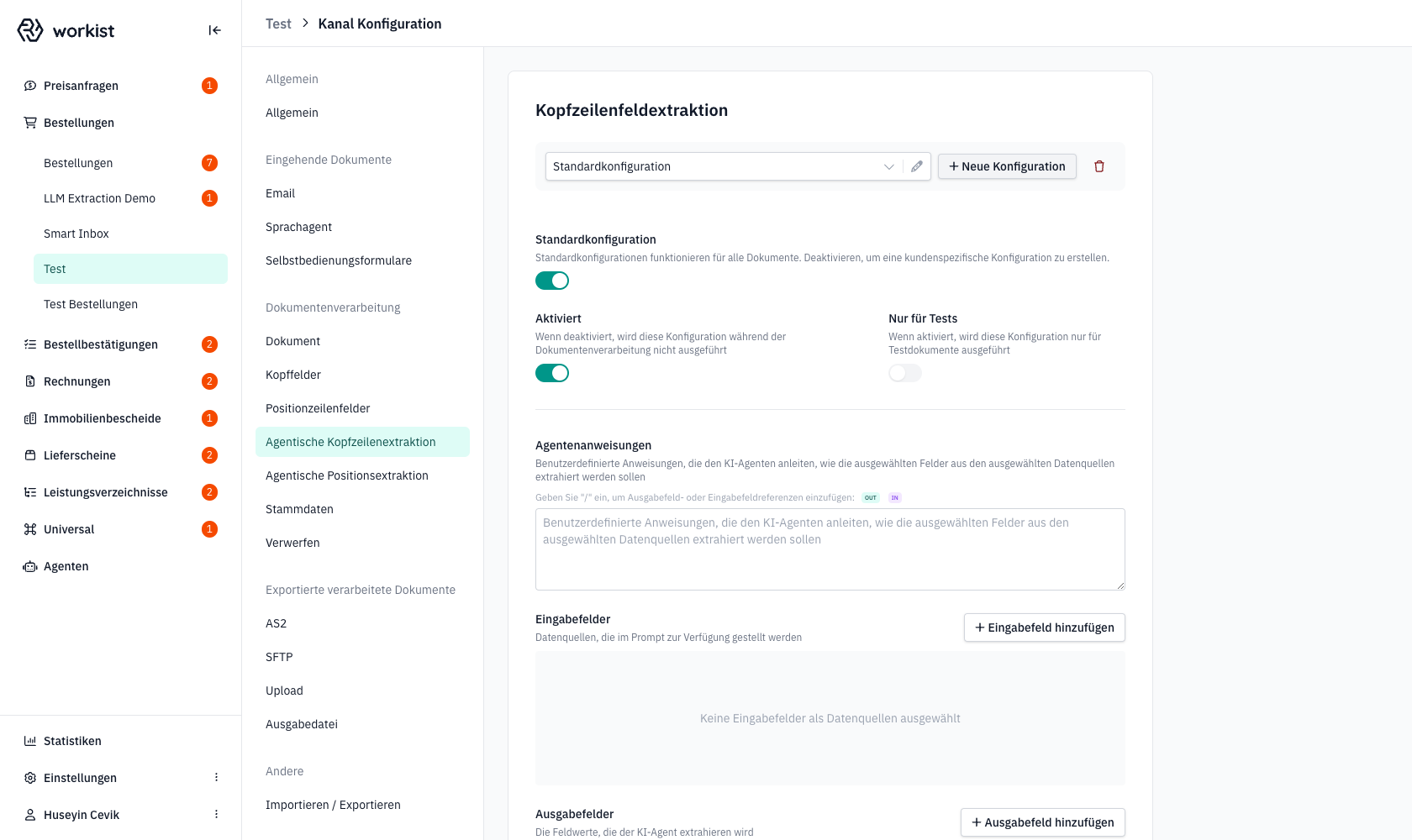The width and height of the screenshot is (1412, 840).
Task: Open the three-dot menu beside Einstellungen
Action: pos(216,778)
